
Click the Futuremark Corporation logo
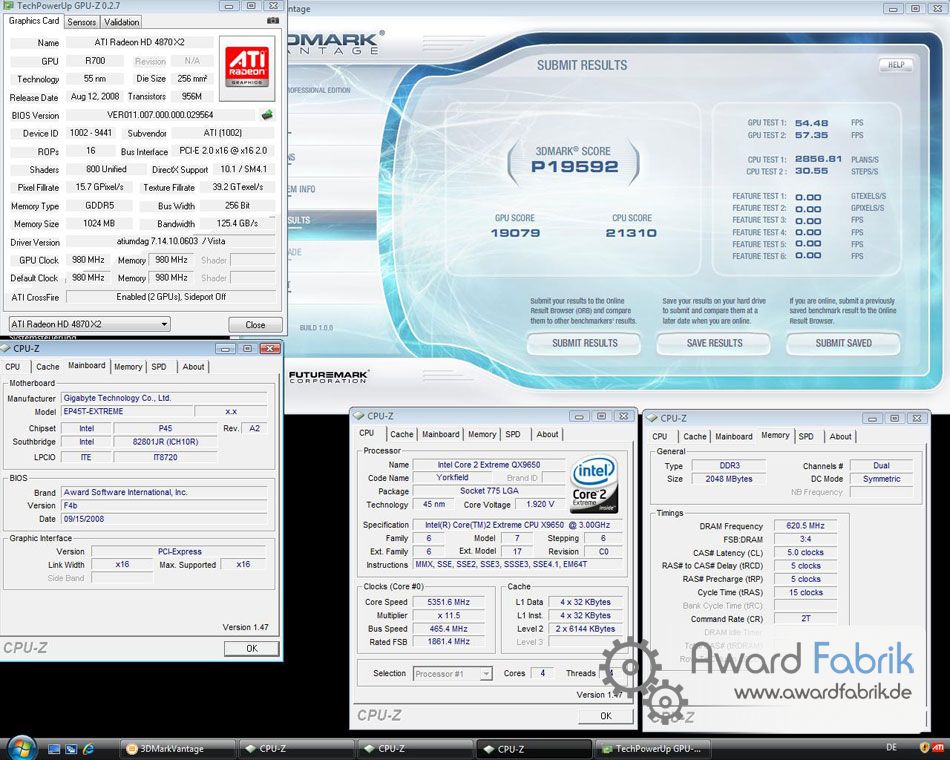[x=328, y=376]
